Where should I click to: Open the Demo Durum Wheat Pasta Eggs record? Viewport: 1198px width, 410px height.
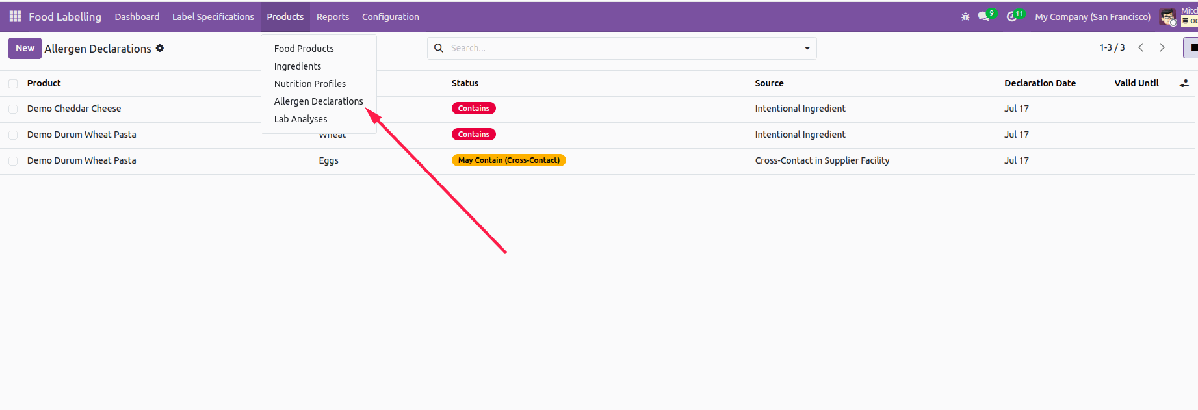coord(82,161)
